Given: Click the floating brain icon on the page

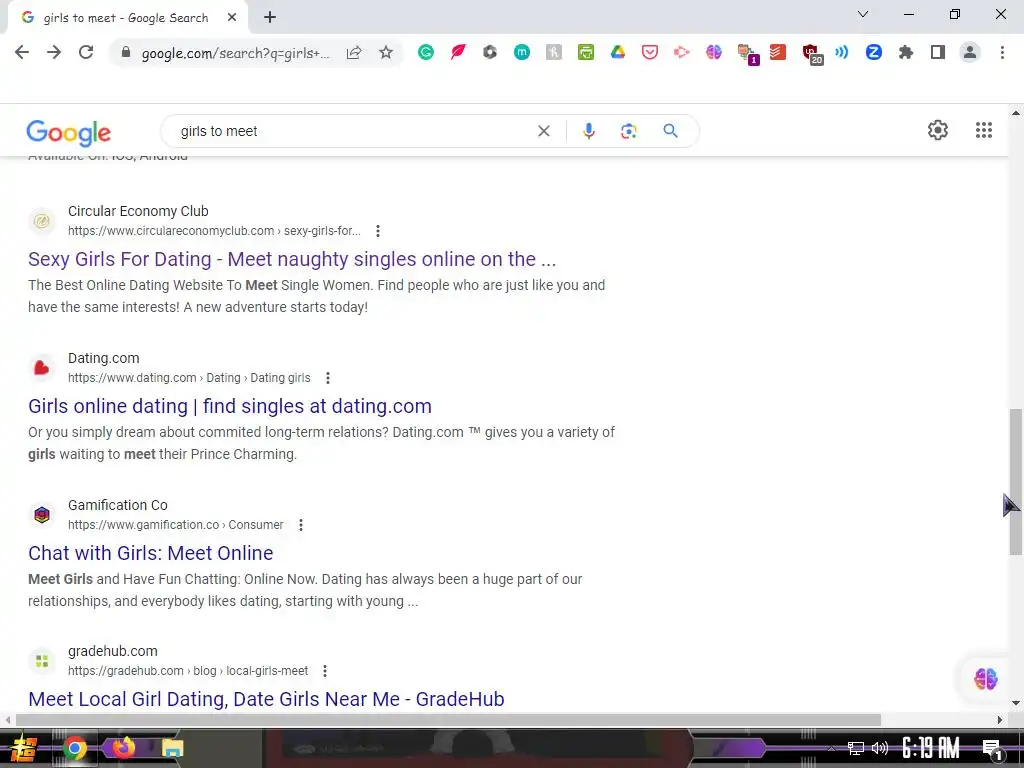Looking at the screenshot, I should 985,679.
